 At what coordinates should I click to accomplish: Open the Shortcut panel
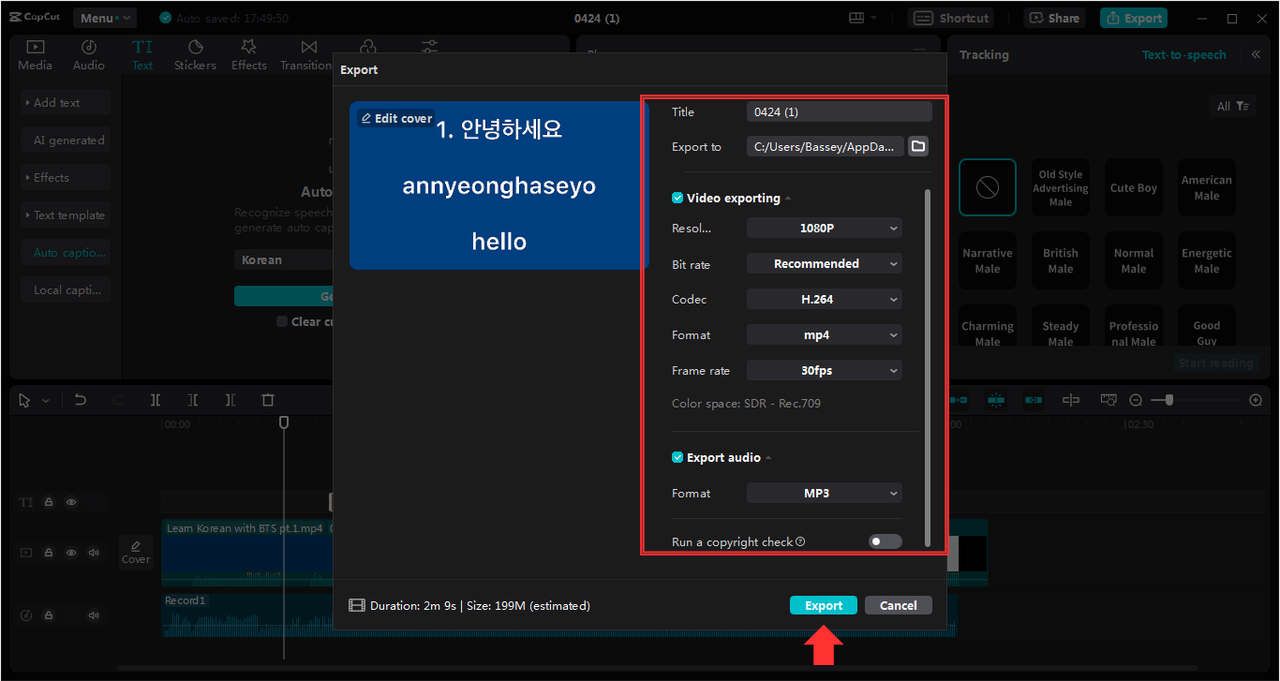click(x=950, y=18)
